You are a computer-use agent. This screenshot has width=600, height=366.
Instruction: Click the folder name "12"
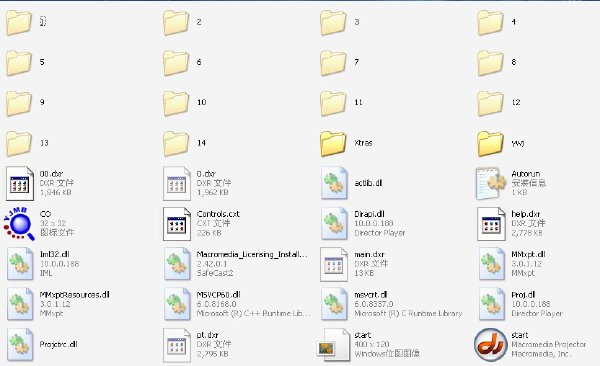coord(516,102)
